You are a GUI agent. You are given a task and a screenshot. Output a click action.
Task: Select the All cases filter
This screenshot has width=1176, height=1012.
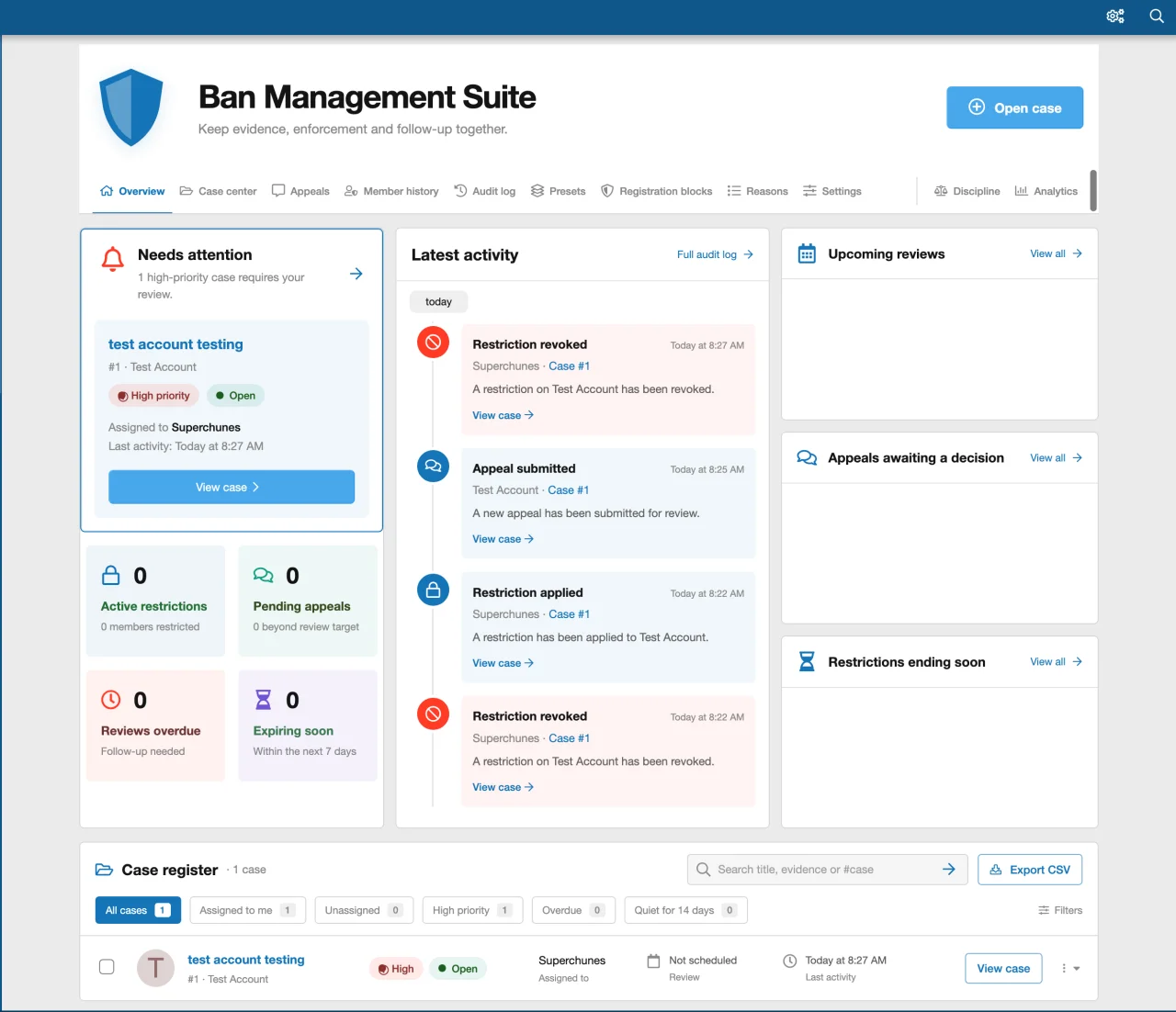pos(138,910)
